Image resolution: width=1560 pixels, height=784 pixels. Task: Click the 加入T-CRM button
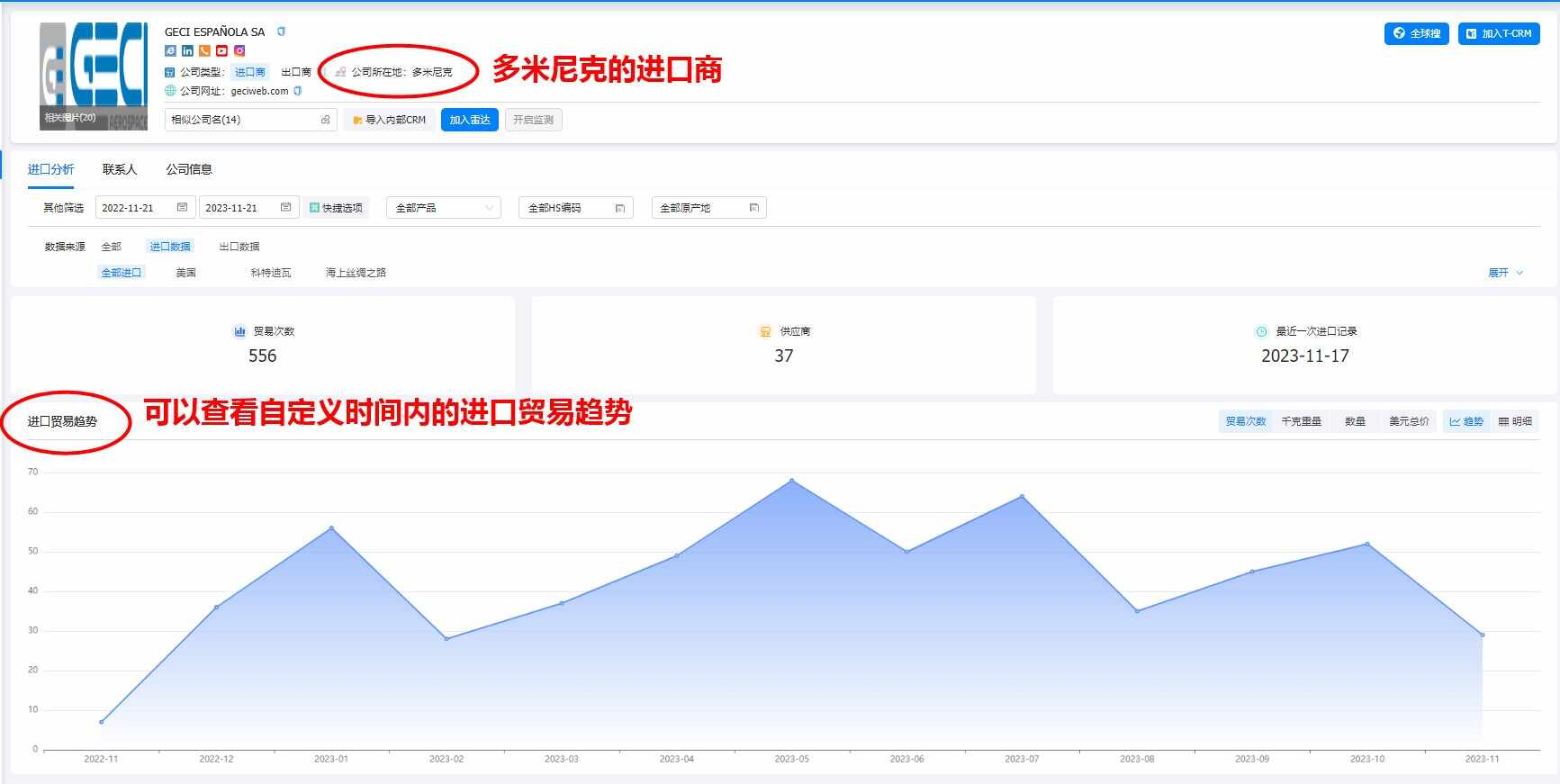tap(1499, 33)
